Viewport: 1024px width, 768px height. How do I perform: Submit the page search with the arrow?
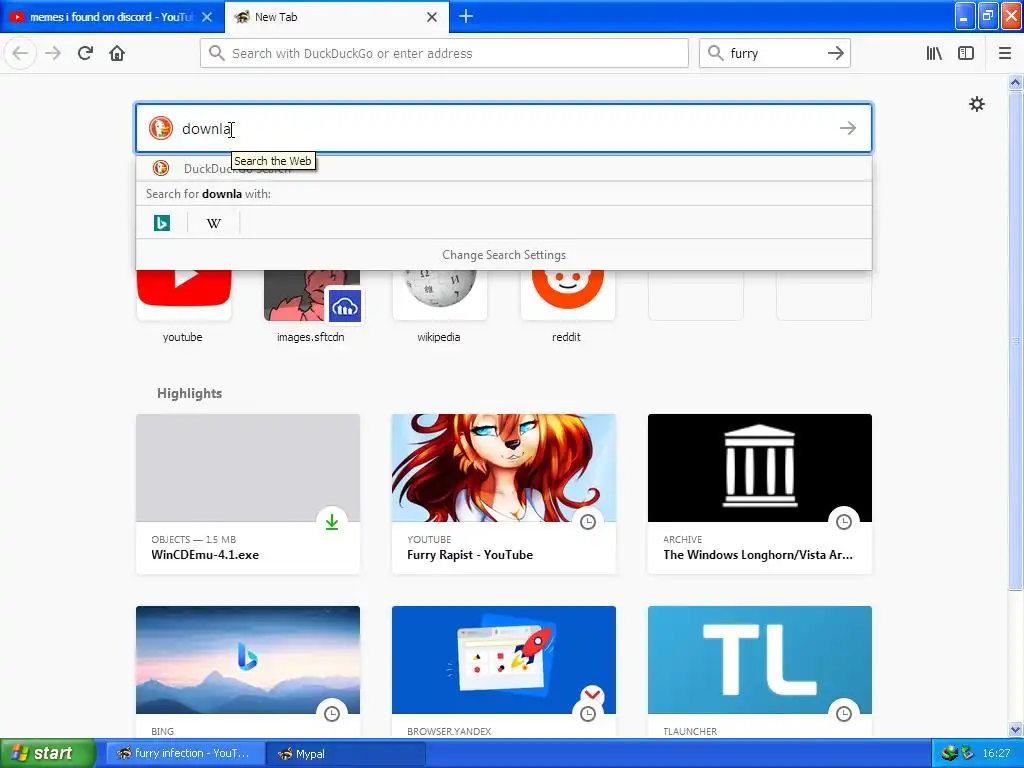(x=847, y=128)
